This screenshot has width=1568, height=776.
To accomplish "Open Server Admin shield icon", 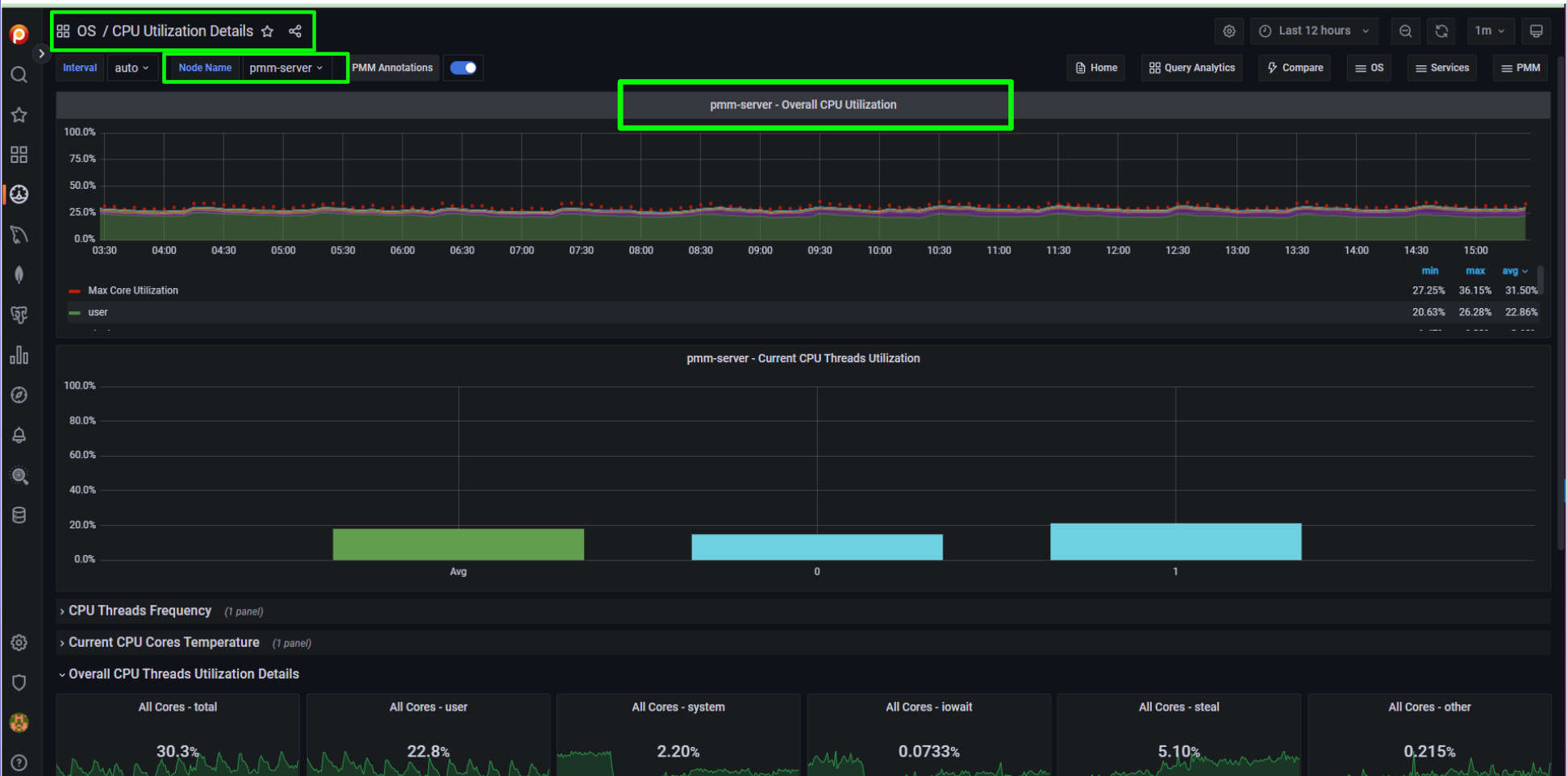I will pos(19,682).
